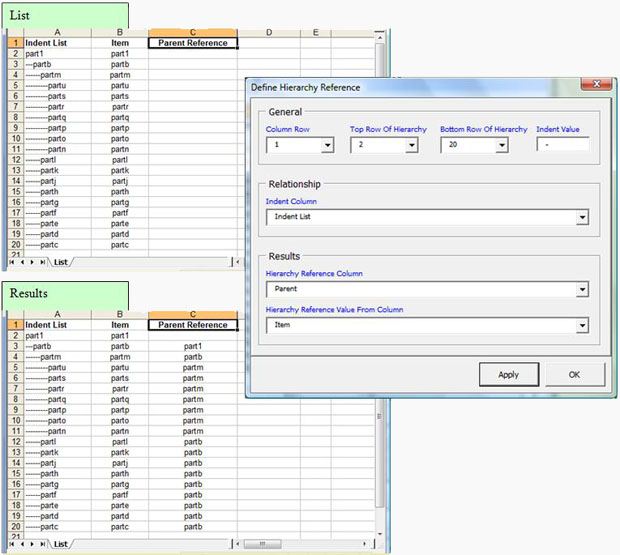Click the Indent Value input field
The image size is (620, 555).
(562, 145)
